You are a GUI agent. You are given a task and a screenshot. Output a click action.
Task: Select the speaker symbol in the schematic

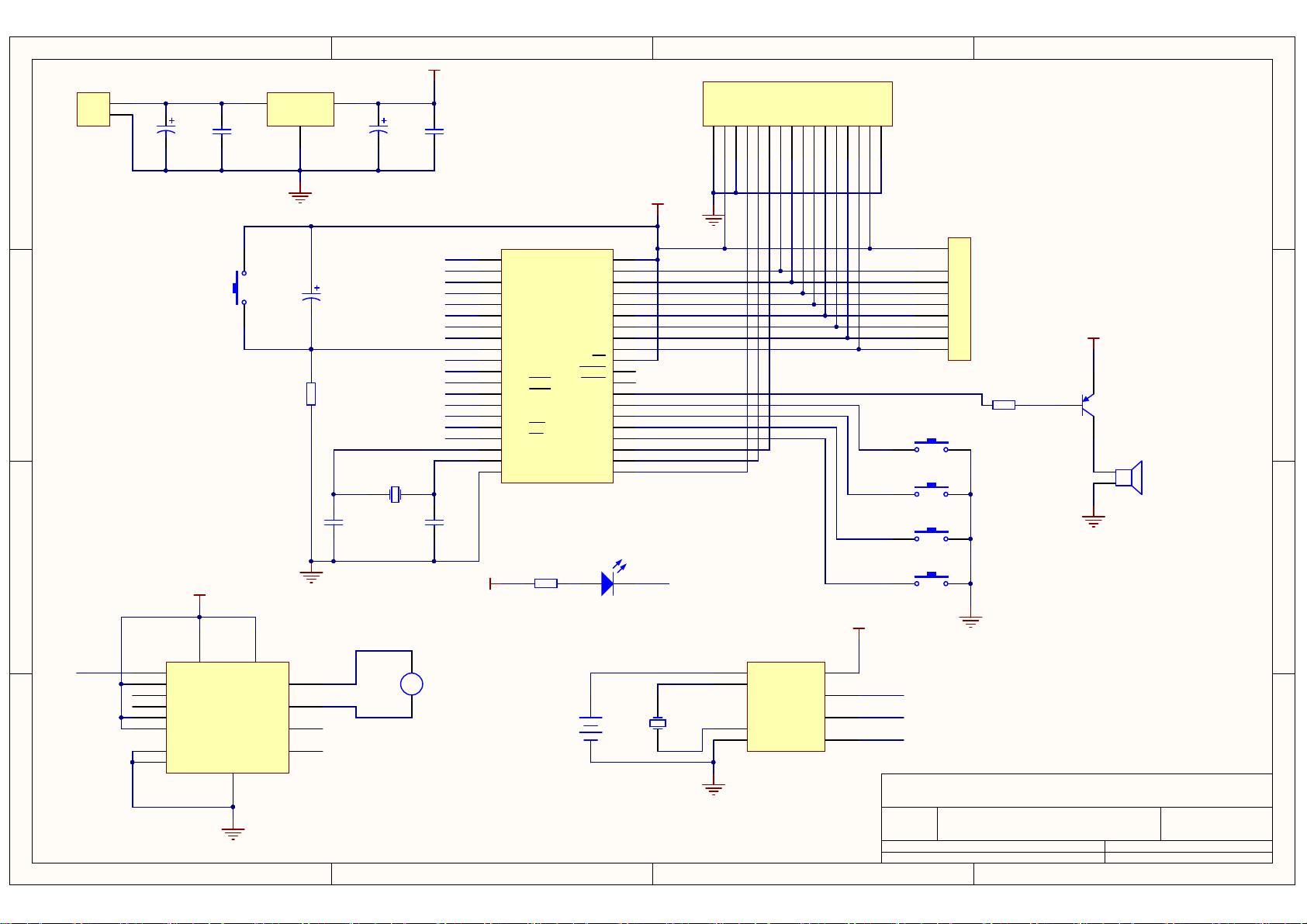(x=1129, y=477)
